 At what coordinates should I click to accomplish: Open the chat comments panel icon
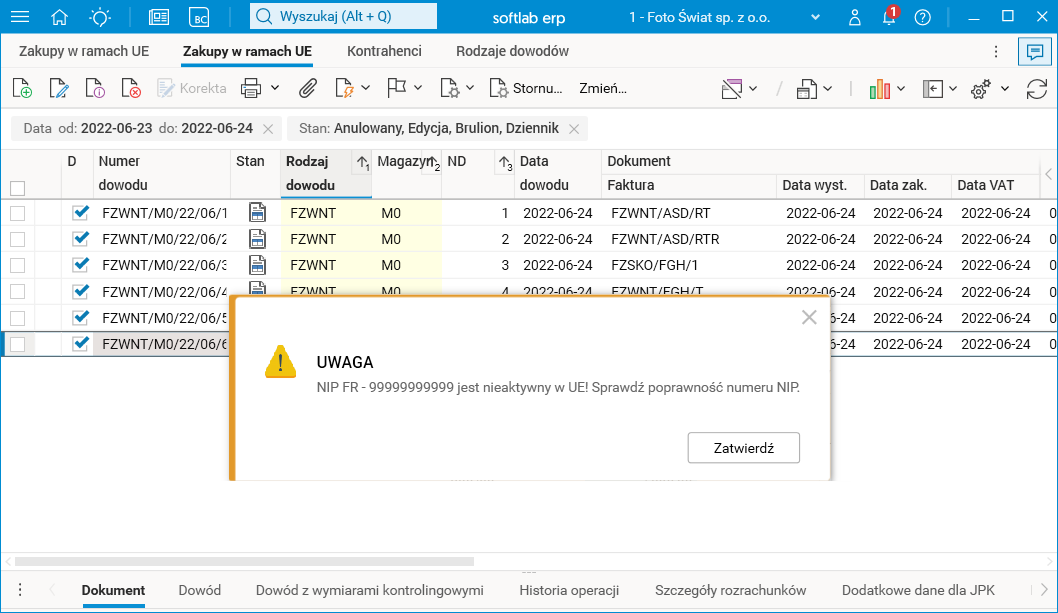[1031, 52]
